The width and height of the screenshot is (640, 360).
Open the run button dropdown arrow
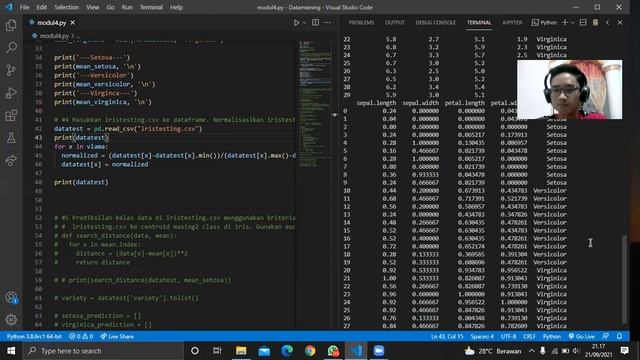coord(304,23)
